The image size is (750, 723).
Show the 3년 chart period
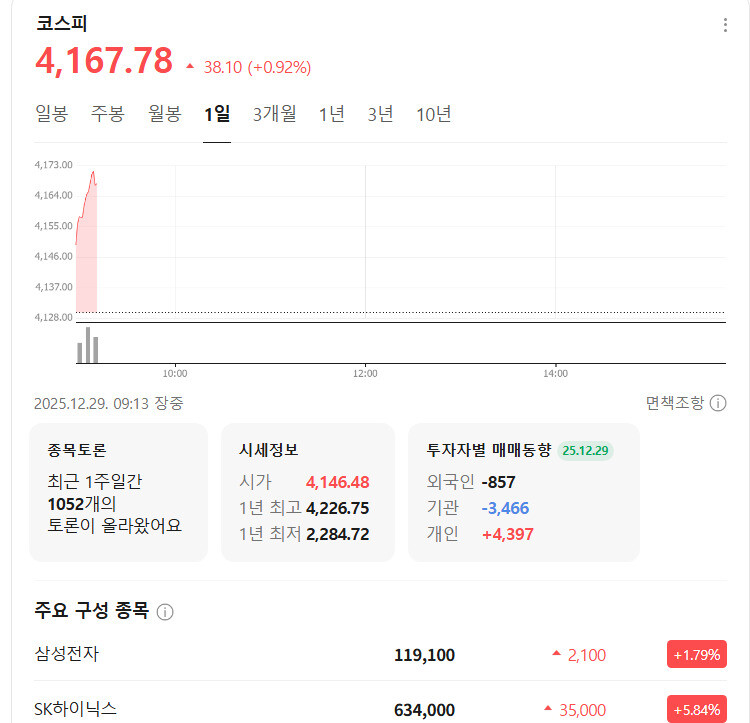point(381,114)
